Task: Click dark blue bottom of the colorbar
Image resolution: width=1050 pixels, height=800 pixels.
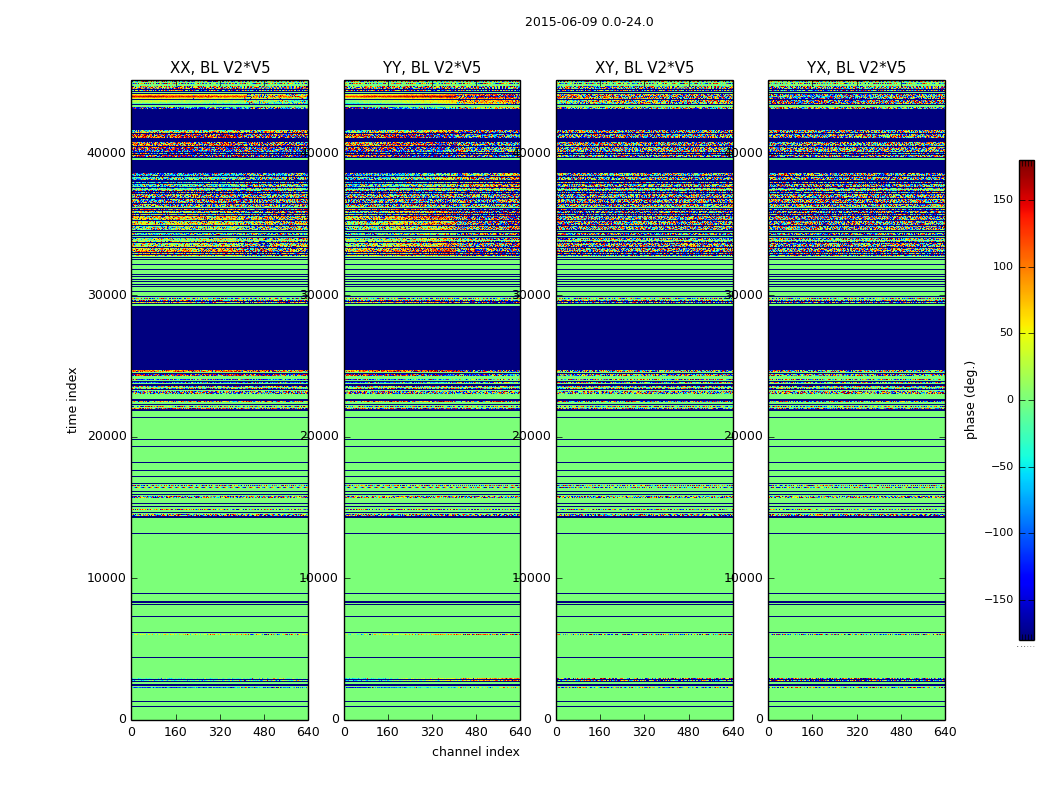Action: (1026, 632)
